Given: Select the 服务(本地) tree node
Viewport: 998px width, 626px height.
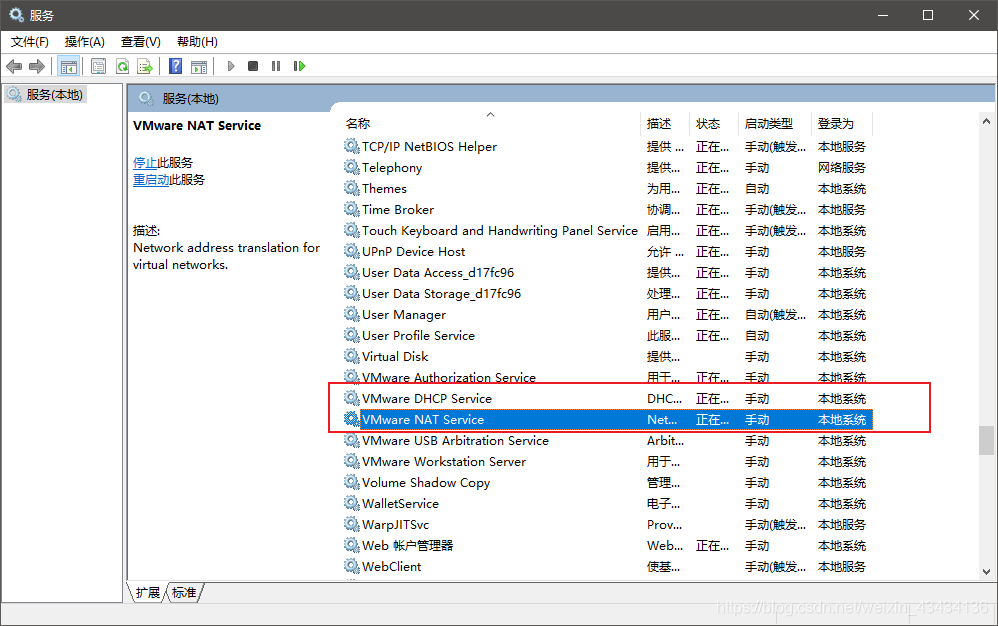Looking at the screenshot, I should click(45, 95).
